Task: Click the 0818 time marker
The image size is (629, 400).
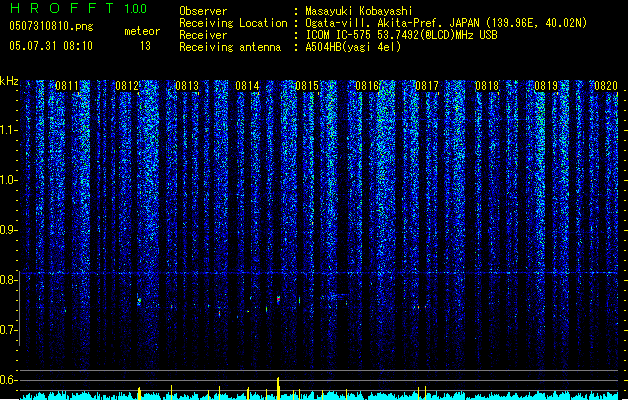Action: (x=487, y=86)
